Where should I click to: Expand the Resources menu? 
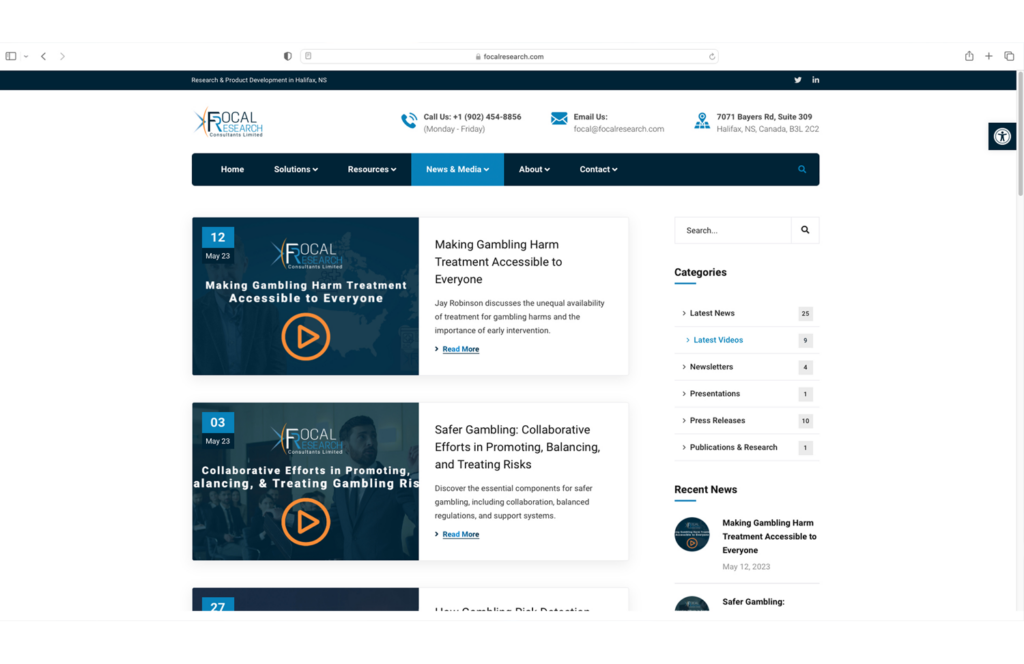tap(372, 170)
